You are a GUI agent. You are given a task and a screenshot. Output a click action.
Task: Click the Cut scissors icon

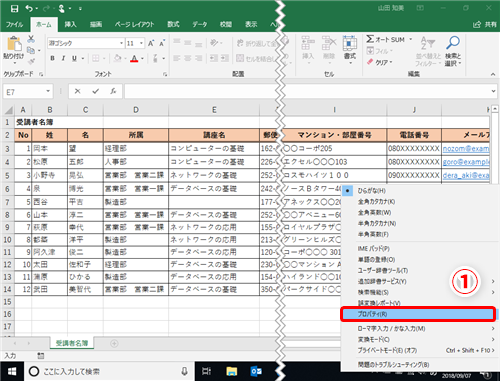tap(31, 39)
